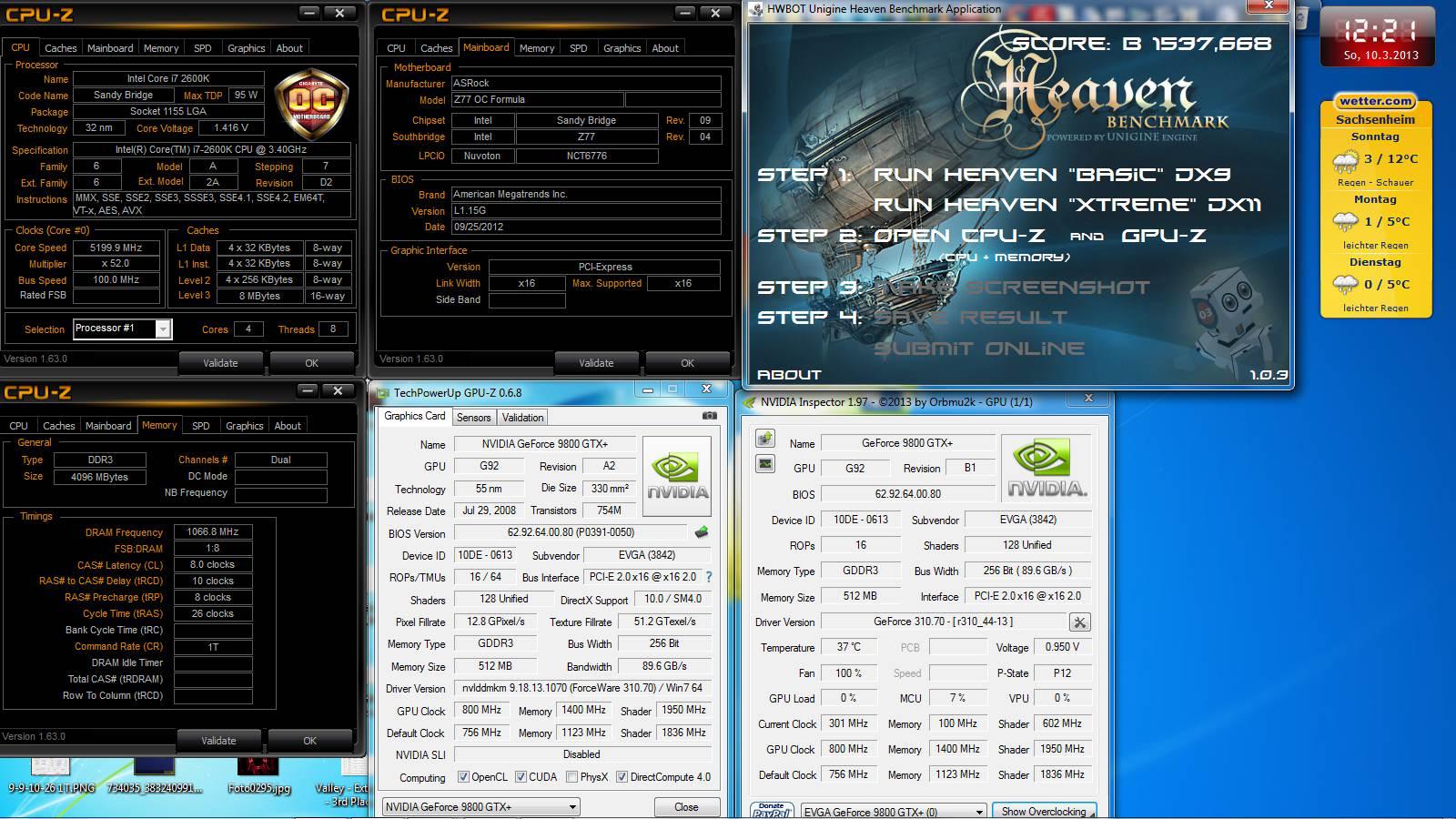
Task: Click Sonntag rain cloud weather icon
Action: click(x=1345, y=164)
